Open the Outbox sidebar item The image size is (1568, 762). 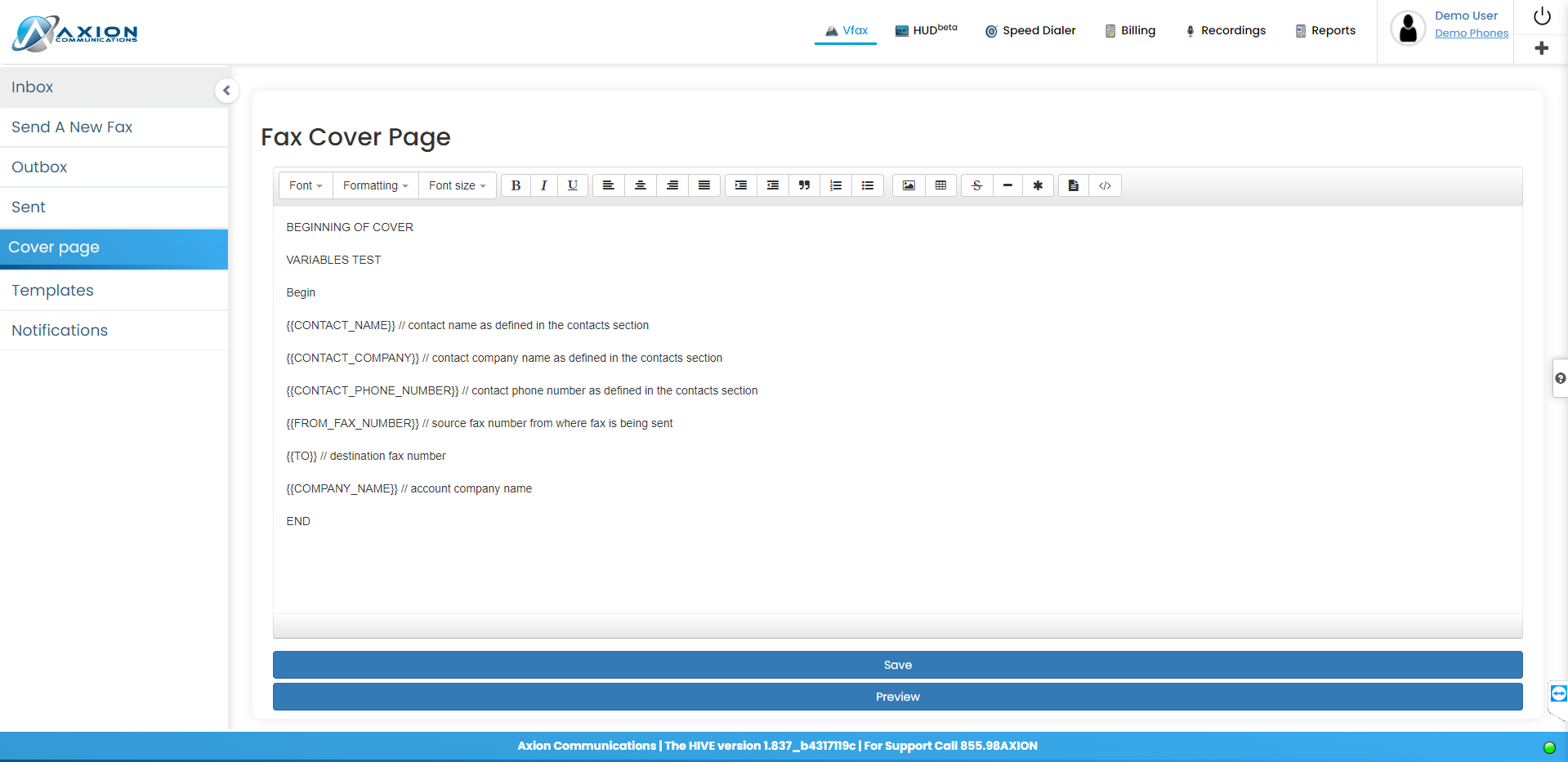pyautogui.click(x=114, y=167)
